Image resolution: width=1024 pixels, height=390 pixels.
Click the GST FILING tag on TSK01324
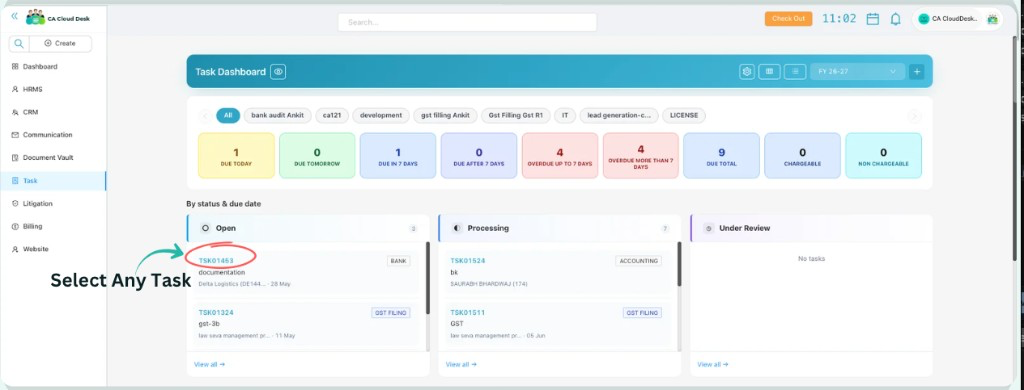(391, 313)
